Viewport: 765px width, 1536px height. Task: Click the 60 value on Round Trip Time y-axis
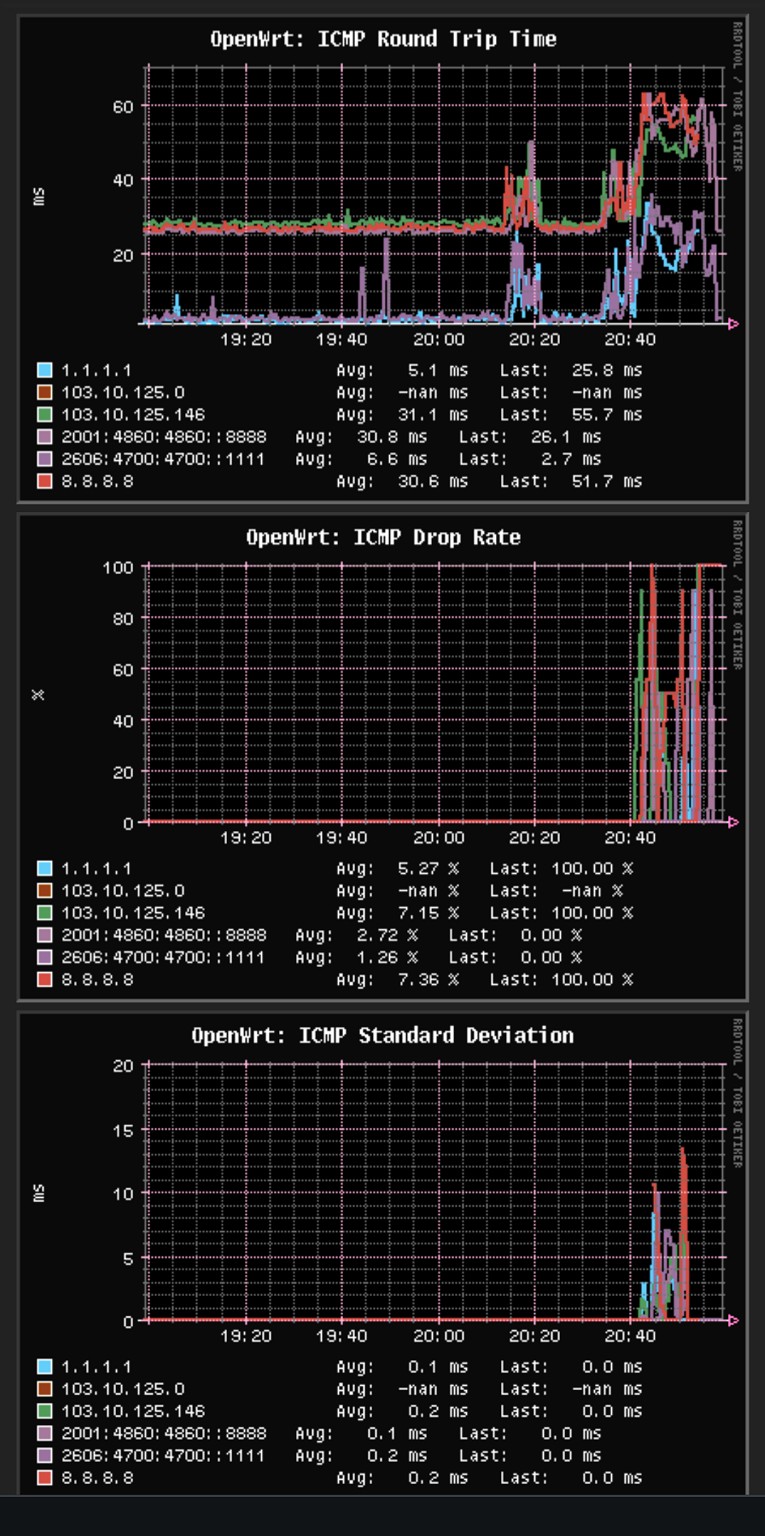pyautogui.click(x=122, y=105)
